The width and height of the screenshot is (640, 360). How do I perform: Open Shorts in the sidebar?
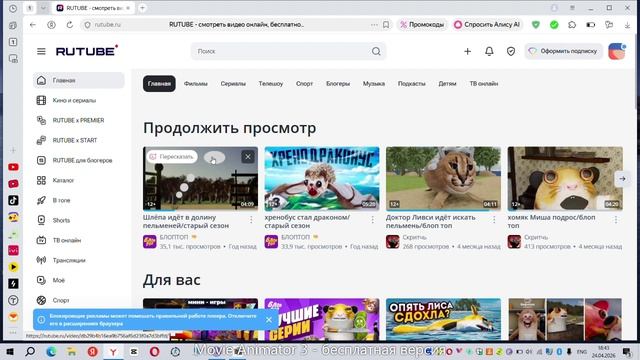tap(78, 220)
